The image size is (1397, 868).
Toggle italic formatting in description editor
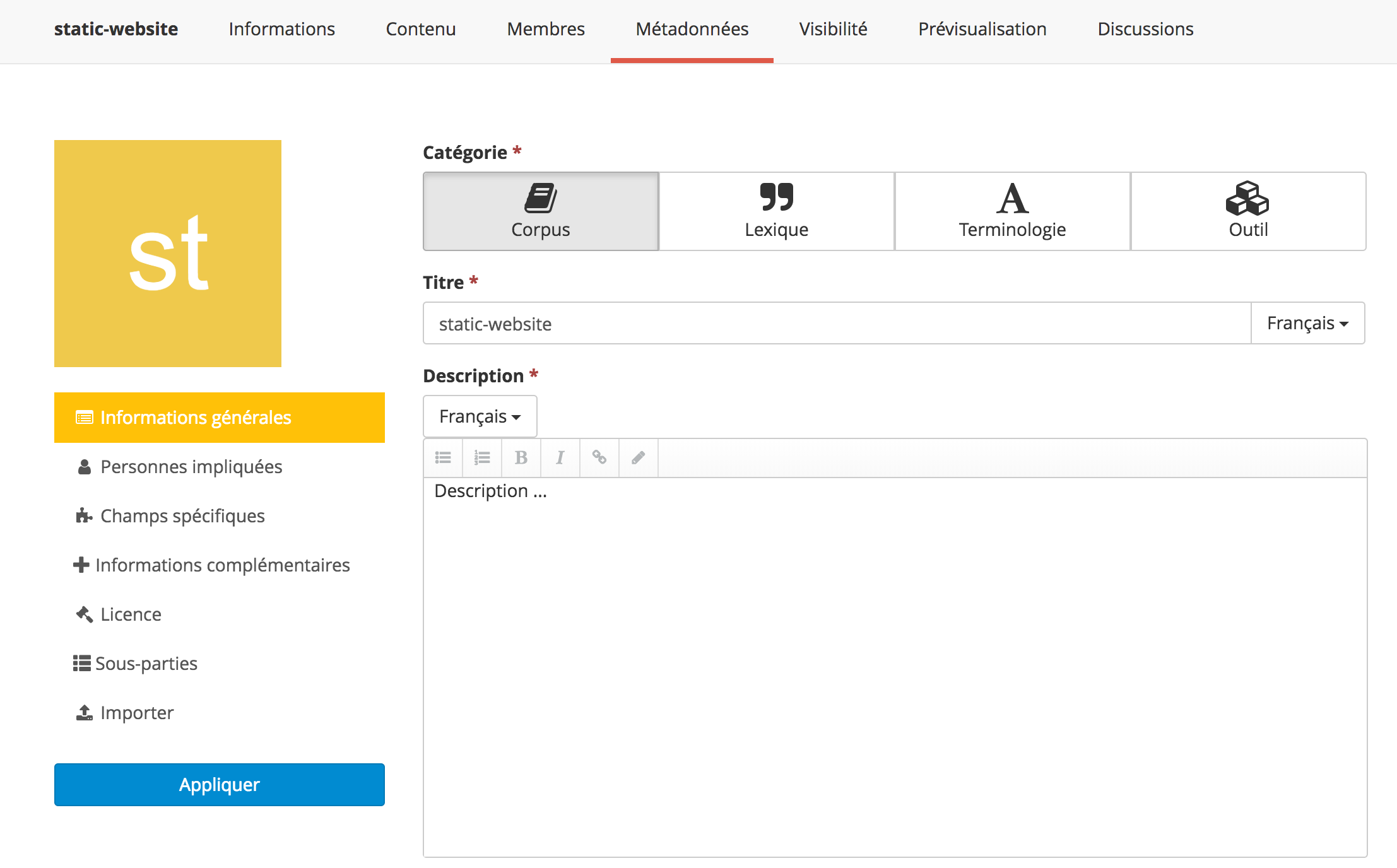(560, 457)
